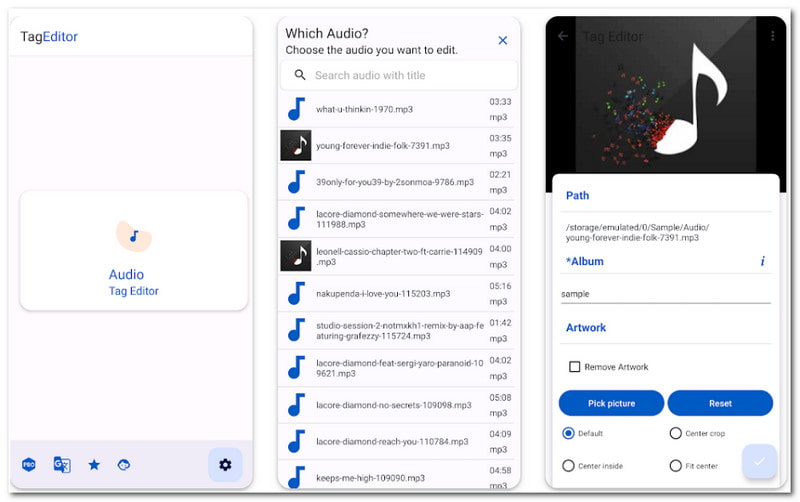Select young-forever-indie-folk-7391.mp3

[x=396, y=146]
